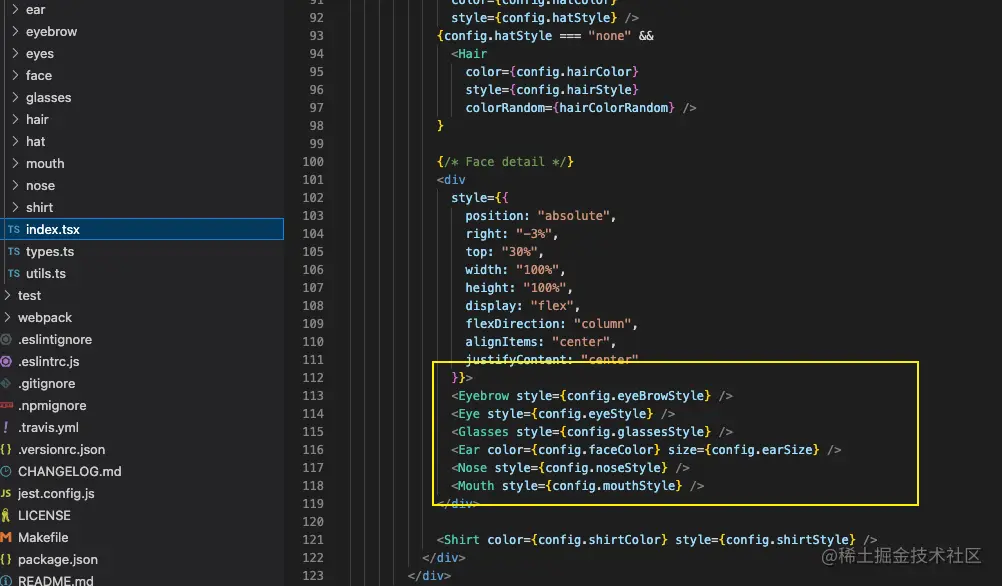This screenshot has width=1002, height=586.
Task: Open types.ts file
Action: click(x=50, y=252)
